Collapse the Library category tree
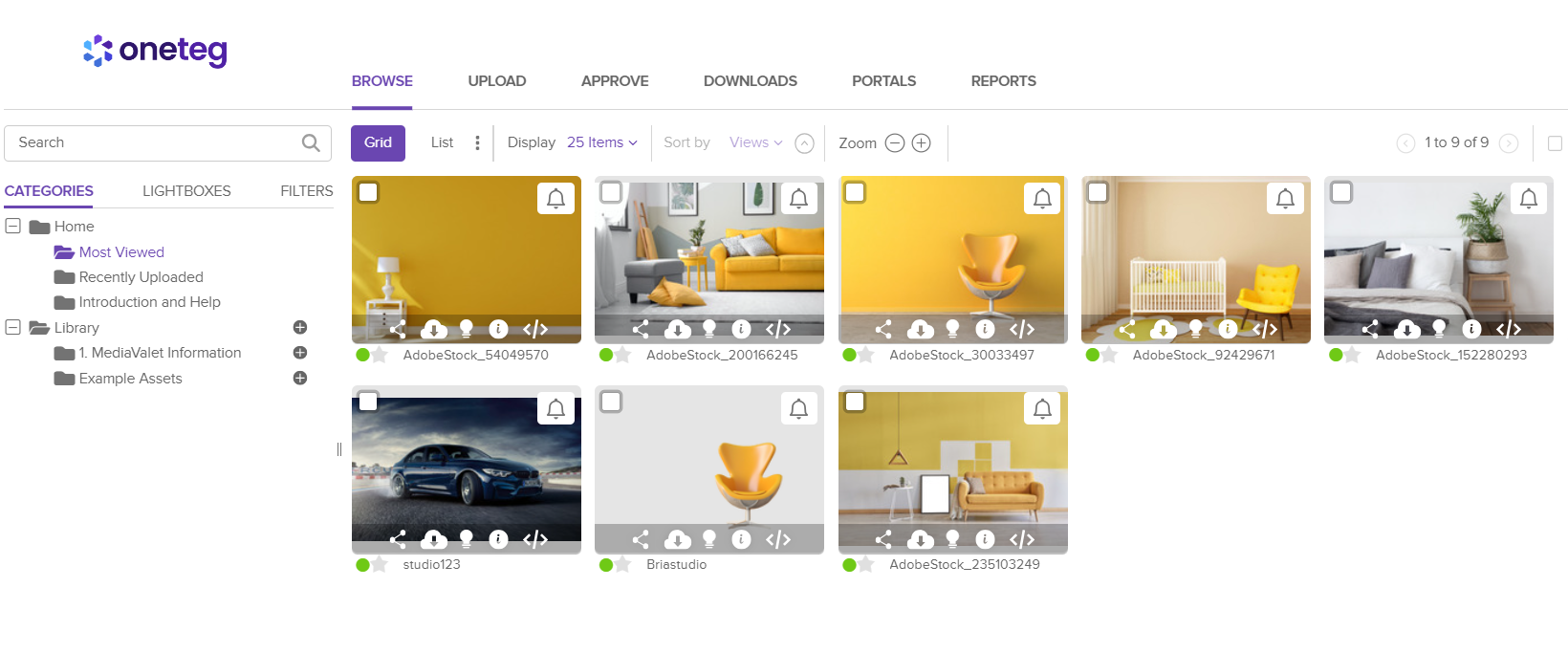Screen dimensions: 1568x653 pos(13,327)
